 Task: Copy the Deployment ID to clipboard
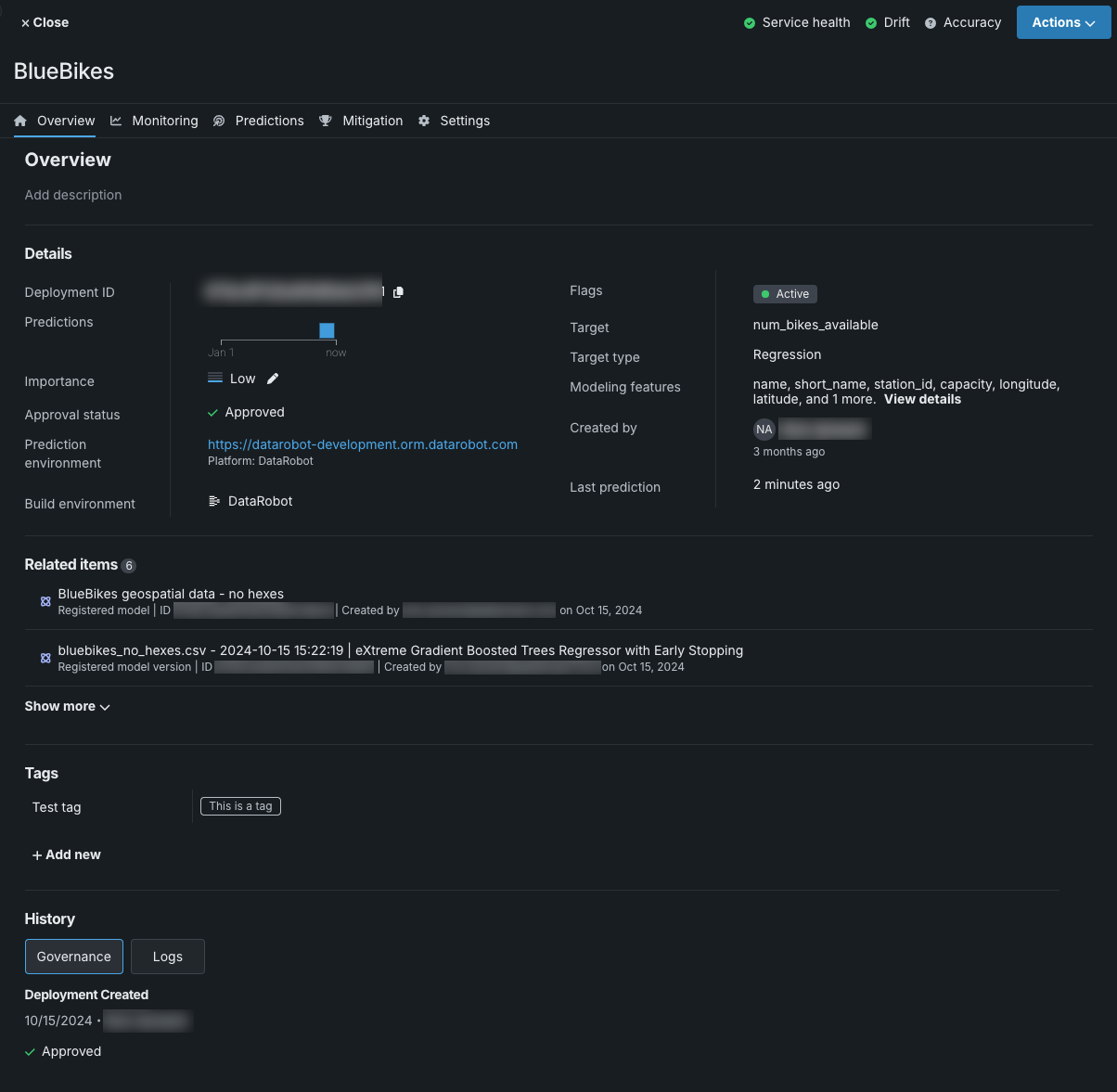click(x=398, y=292)
